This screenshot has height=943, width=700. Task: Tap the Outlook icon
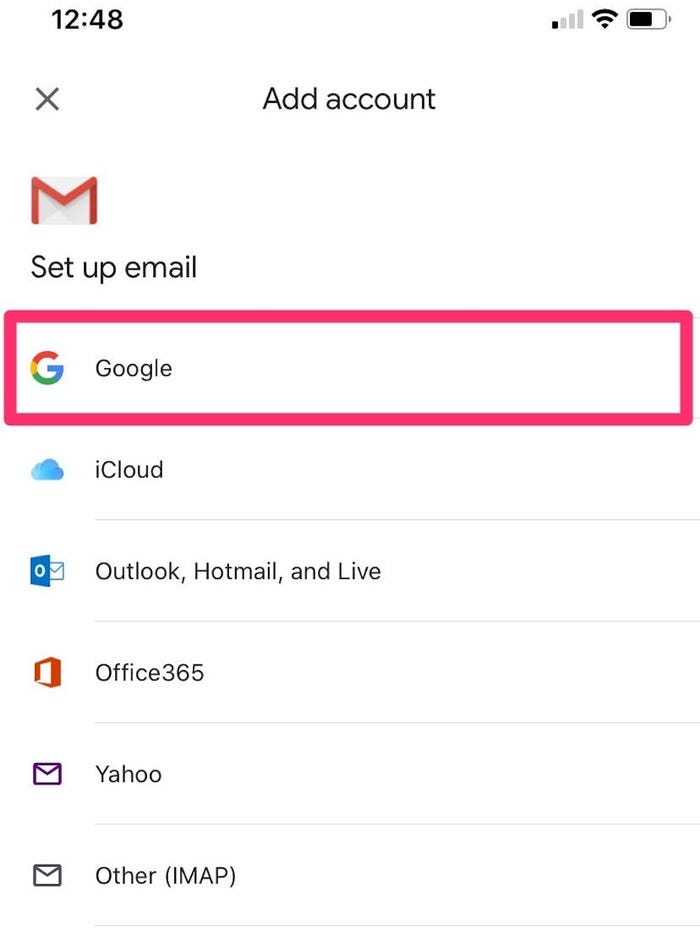click(x=47, y=571)
